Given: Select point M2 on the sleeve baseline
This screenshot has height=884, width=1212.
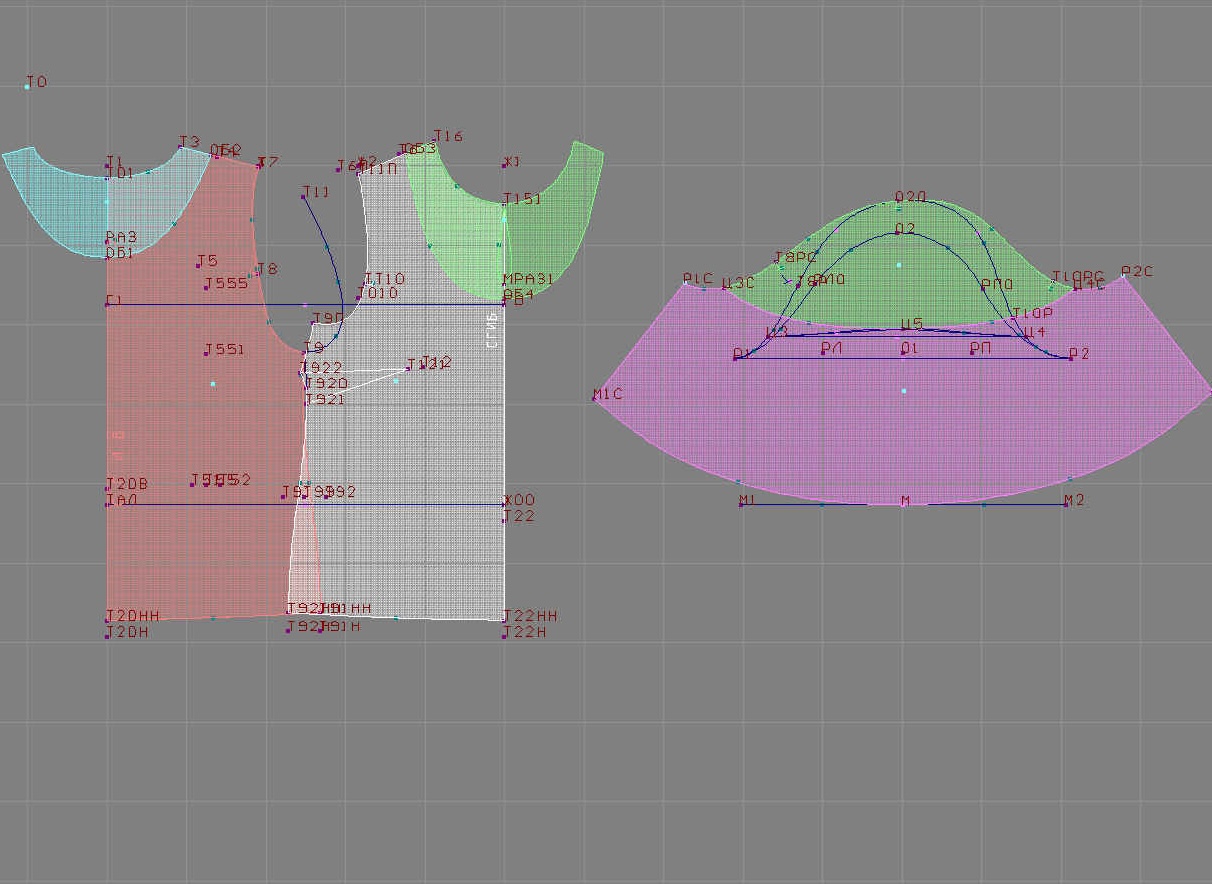Looking at the screenshot, I should 1066,504.
